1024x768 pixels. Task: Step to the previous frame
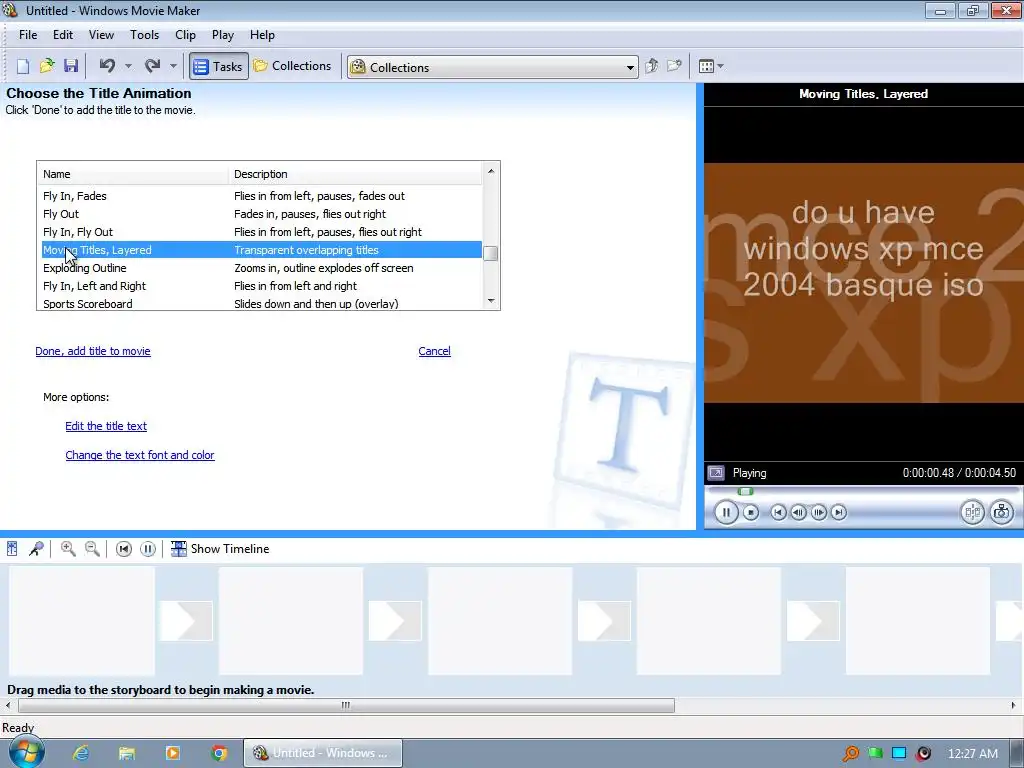[798, 513]
